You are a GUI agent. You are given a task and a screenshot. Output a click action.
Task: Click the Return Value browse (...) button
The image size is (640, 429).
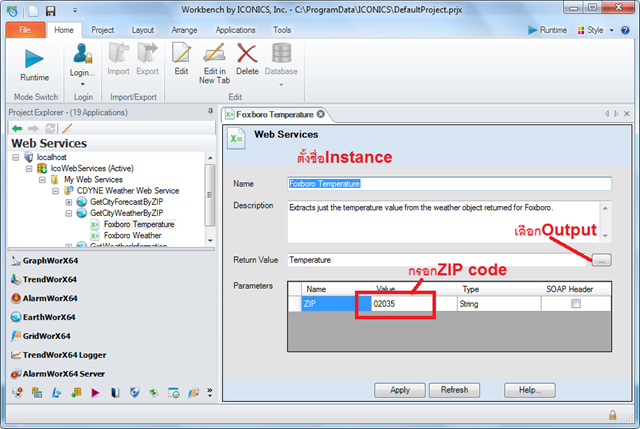602,260
